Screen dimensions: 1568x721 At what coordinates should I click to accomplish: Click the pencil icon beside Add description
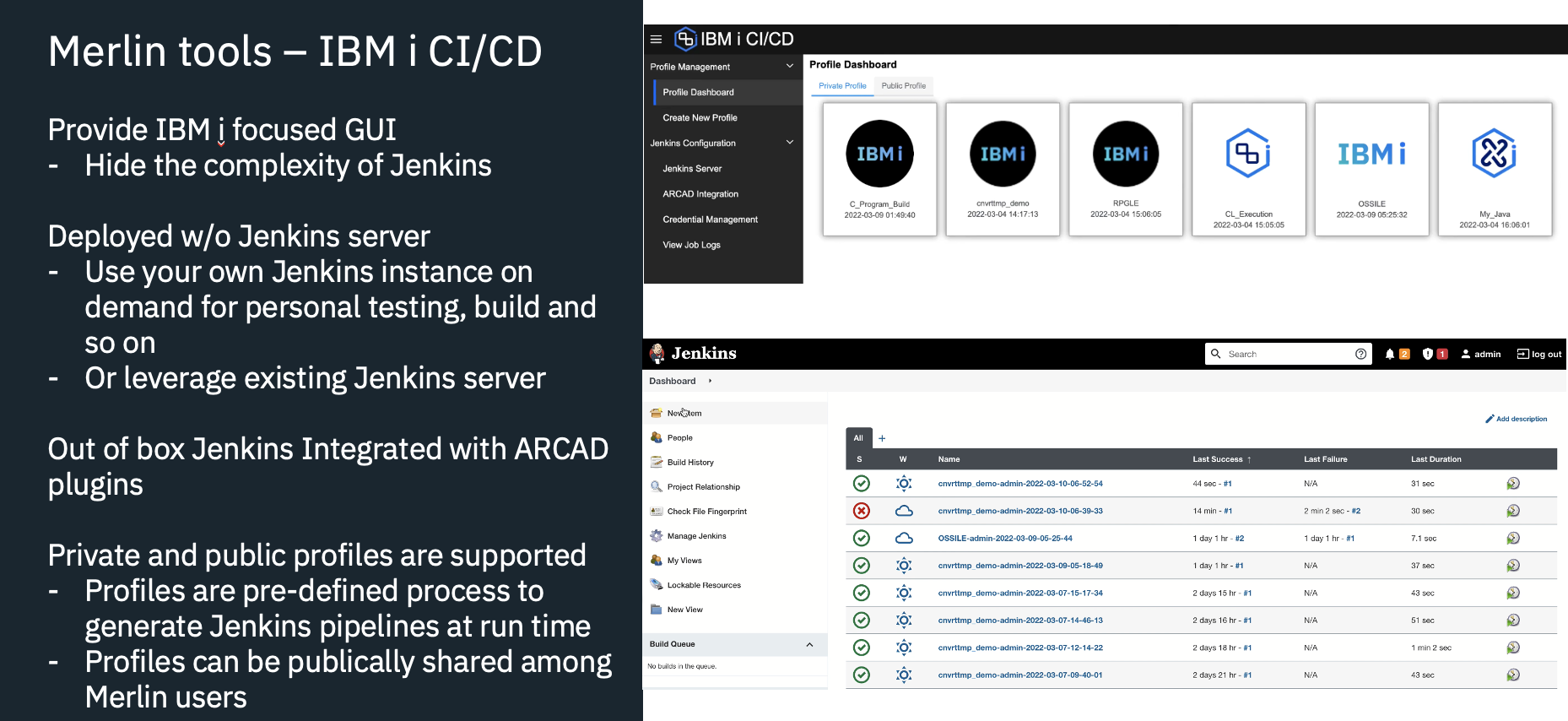[1490, 419]
